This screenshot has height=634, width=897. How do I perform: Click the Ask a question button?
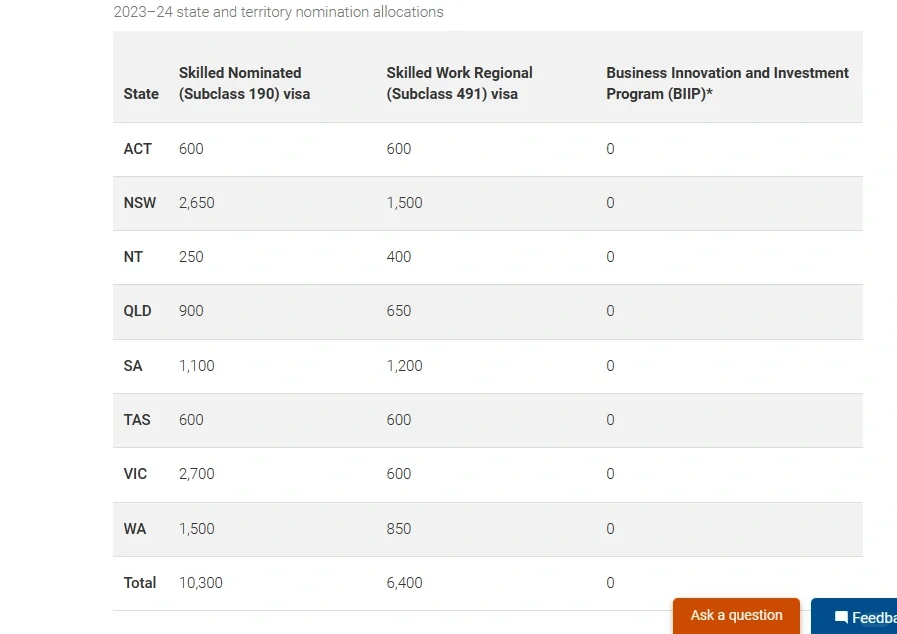(x=736, y=616)
